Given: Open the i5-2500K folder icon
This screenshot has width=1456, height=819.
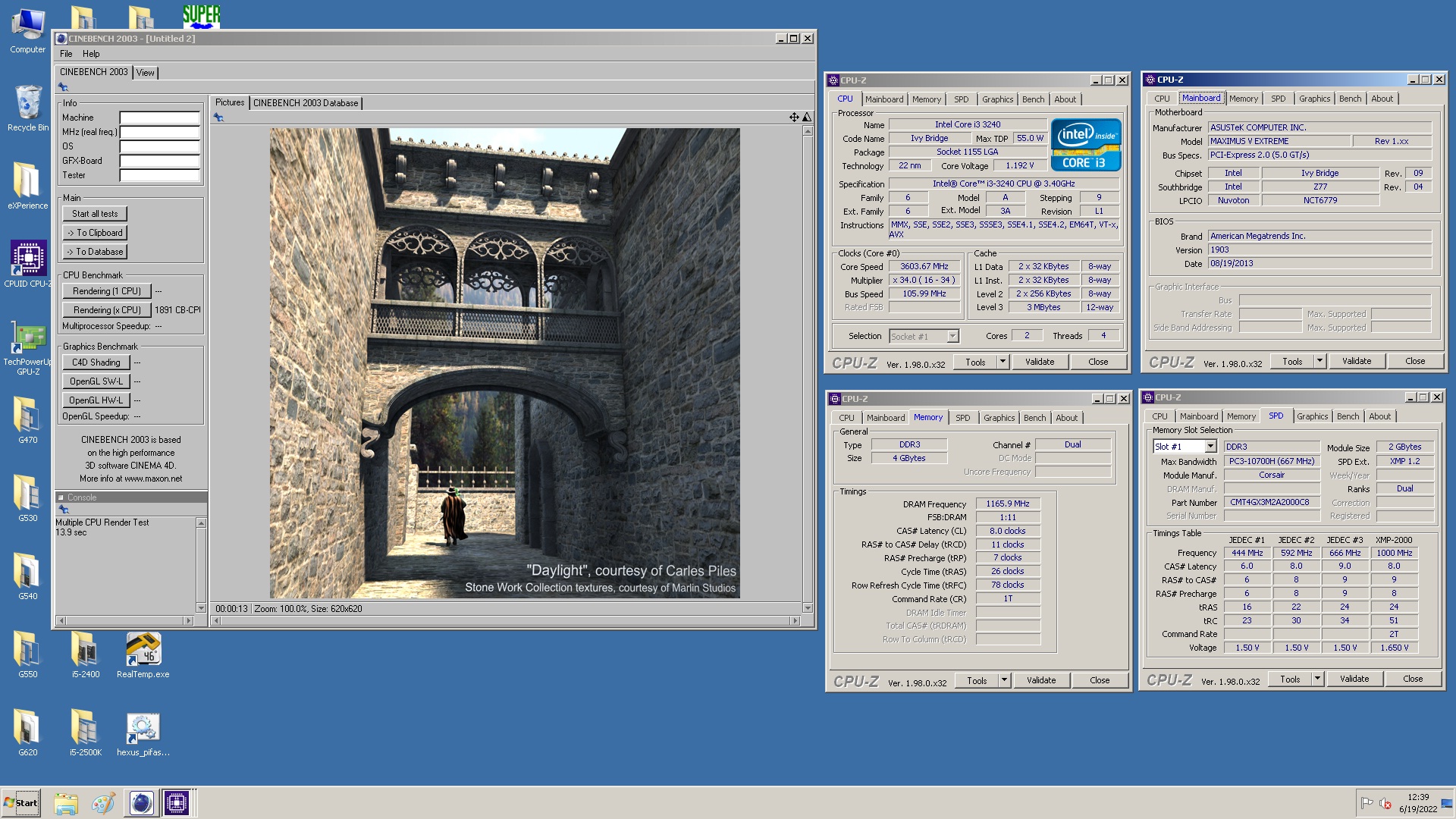Looking at the screenshot, I should click(85, 733).
